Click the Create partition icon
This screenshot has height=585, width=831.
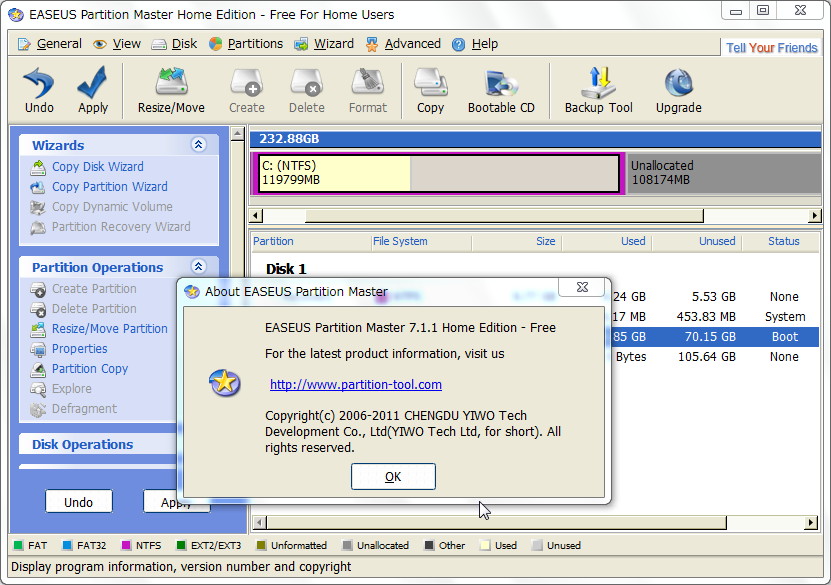pos(245,90)
